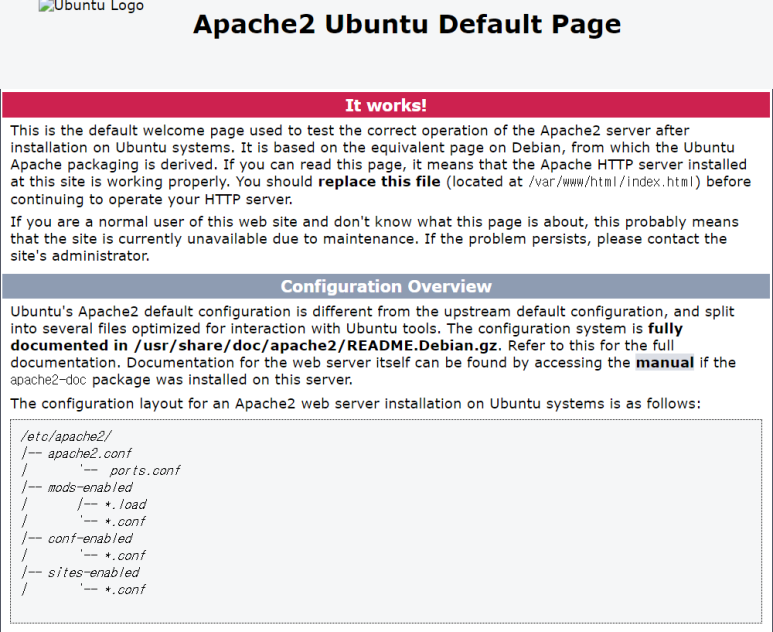Click the 'It works!' red banner
The image size is (773, 632).
tap(386, 105)
